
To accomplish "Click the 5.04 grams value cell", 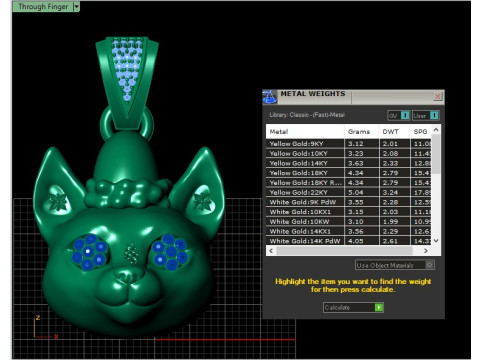I will tap(361, 192).
